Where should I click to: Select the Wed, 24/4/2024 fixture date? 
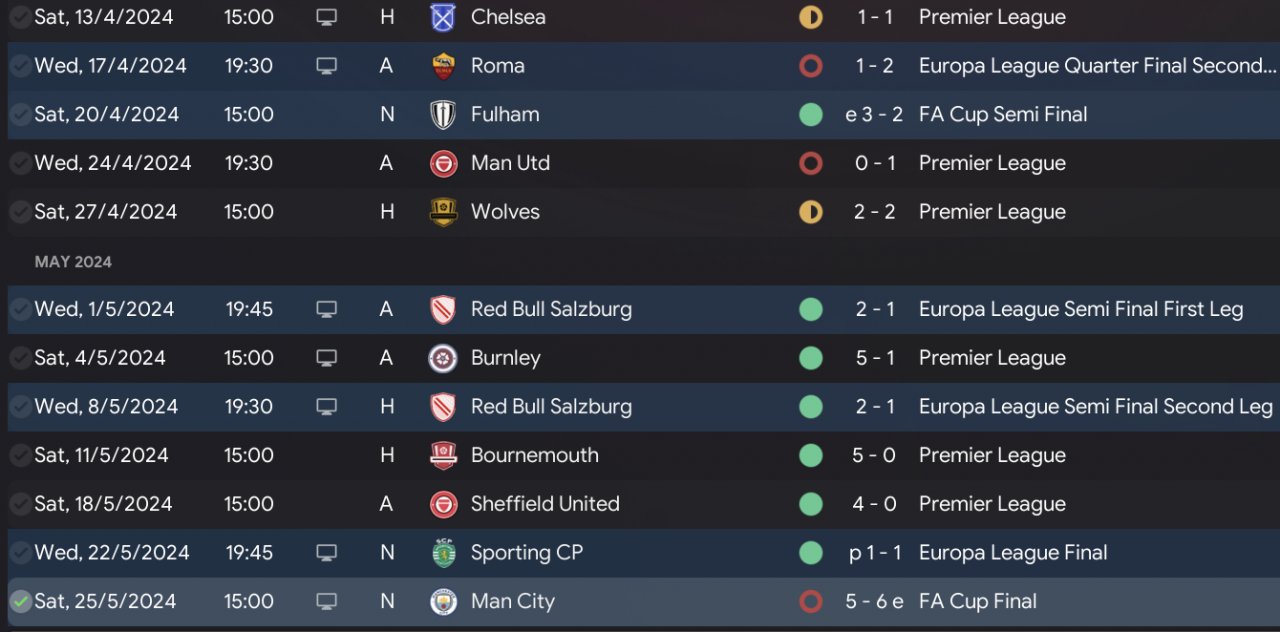tap(112, 163)
